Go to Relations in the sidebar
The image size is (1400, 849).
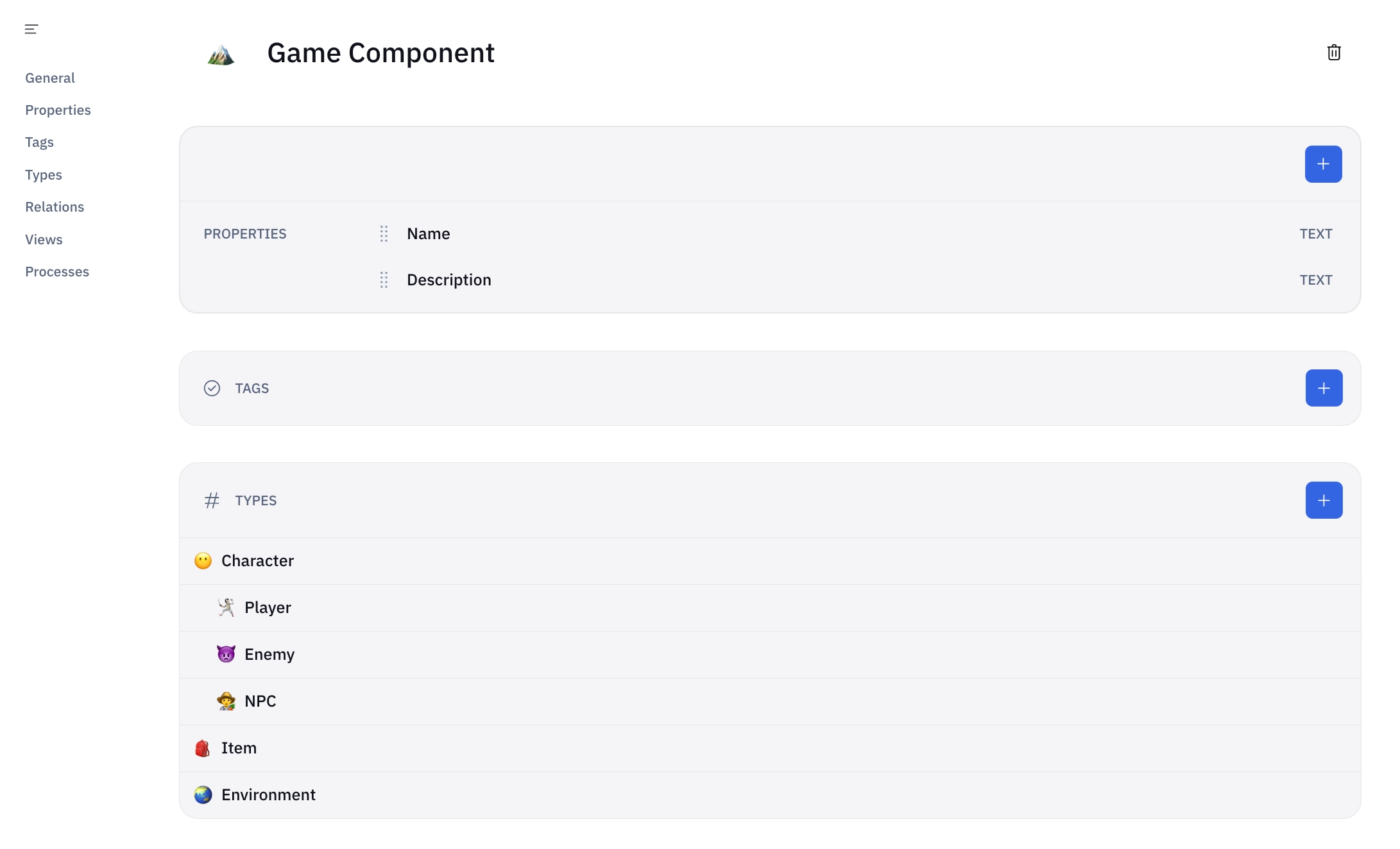pos(55,207)
